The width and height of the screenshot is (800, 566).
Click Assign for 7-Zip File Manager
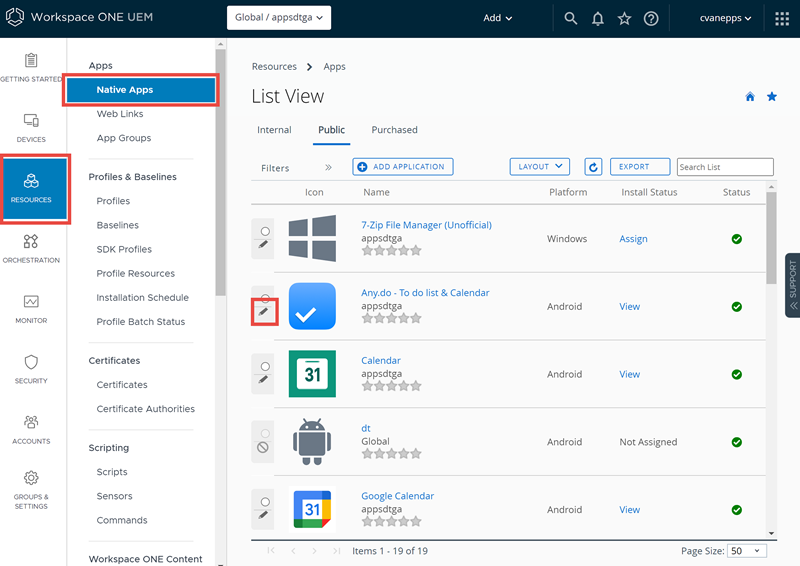(633, 239)
